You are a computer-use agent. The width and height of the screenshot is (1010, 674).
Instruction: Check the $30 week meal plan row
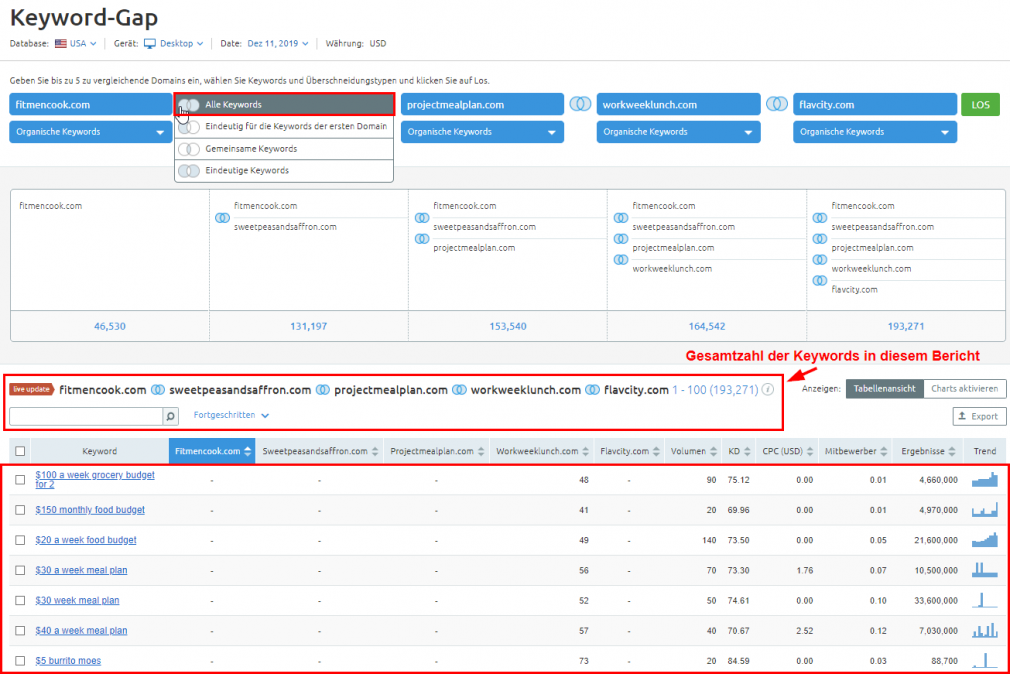click(20, 601)
